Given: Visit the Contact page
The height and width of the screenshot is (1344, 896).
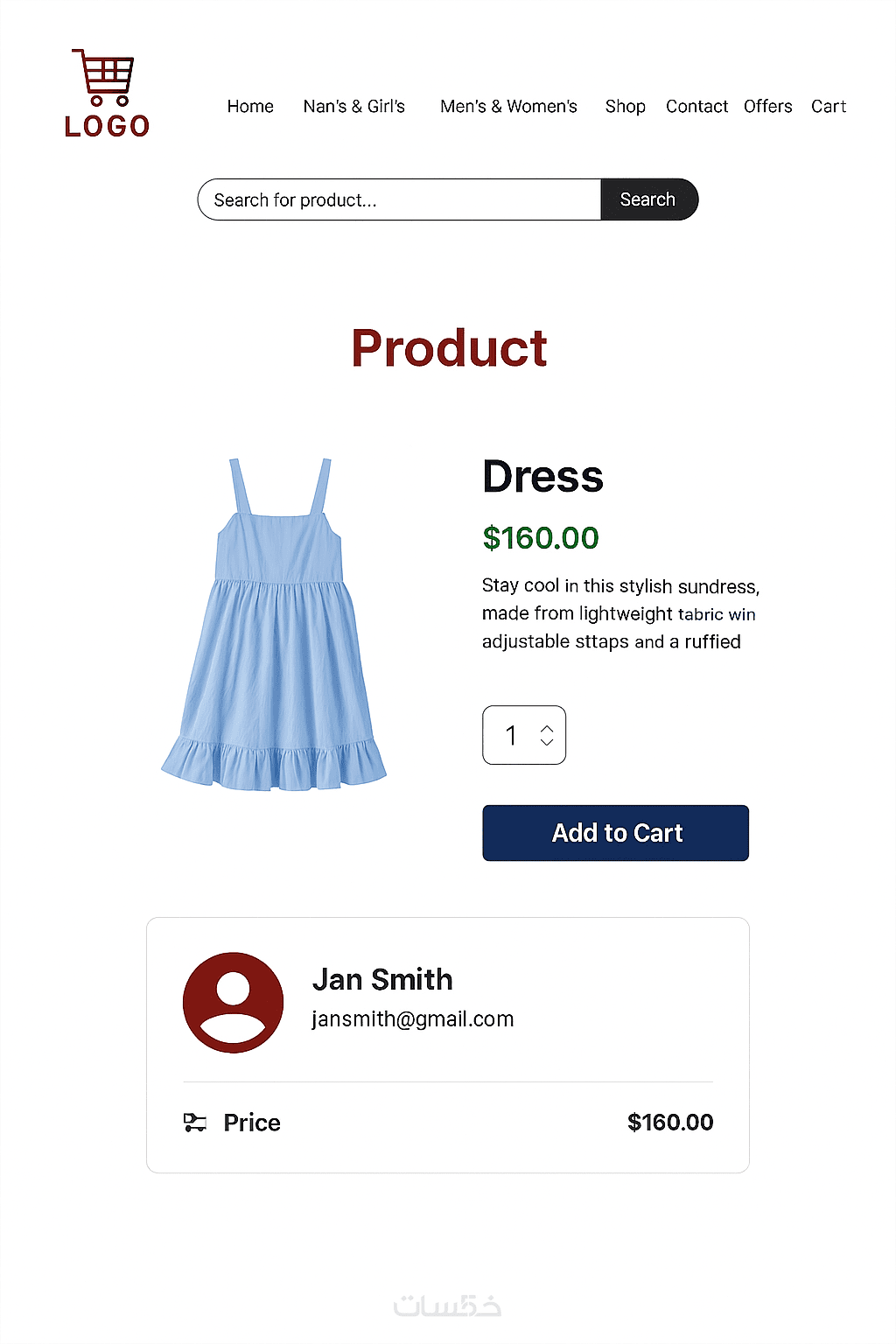Looking at the screenshot, I should pos(696,107).
